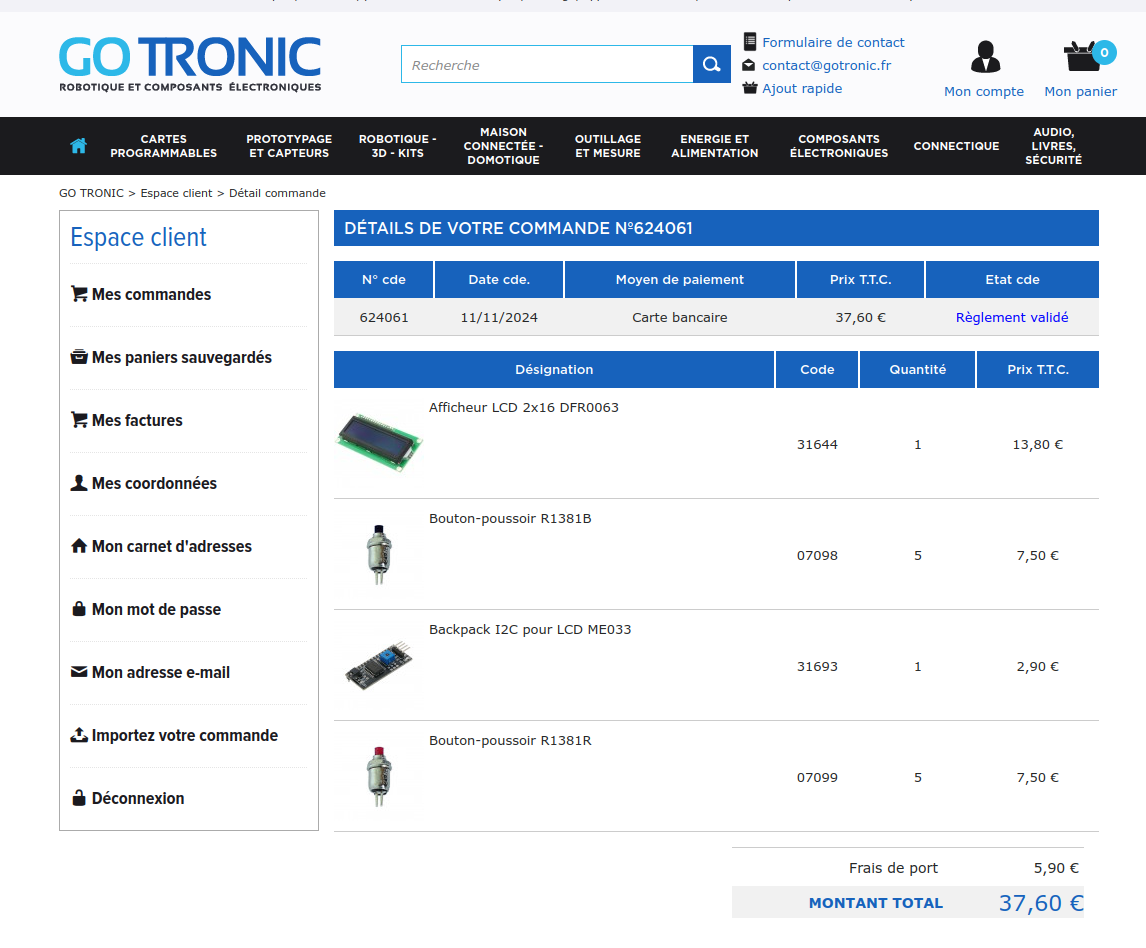
Task: Open the Mon panier basket icon
Action: click(1082, 57)
